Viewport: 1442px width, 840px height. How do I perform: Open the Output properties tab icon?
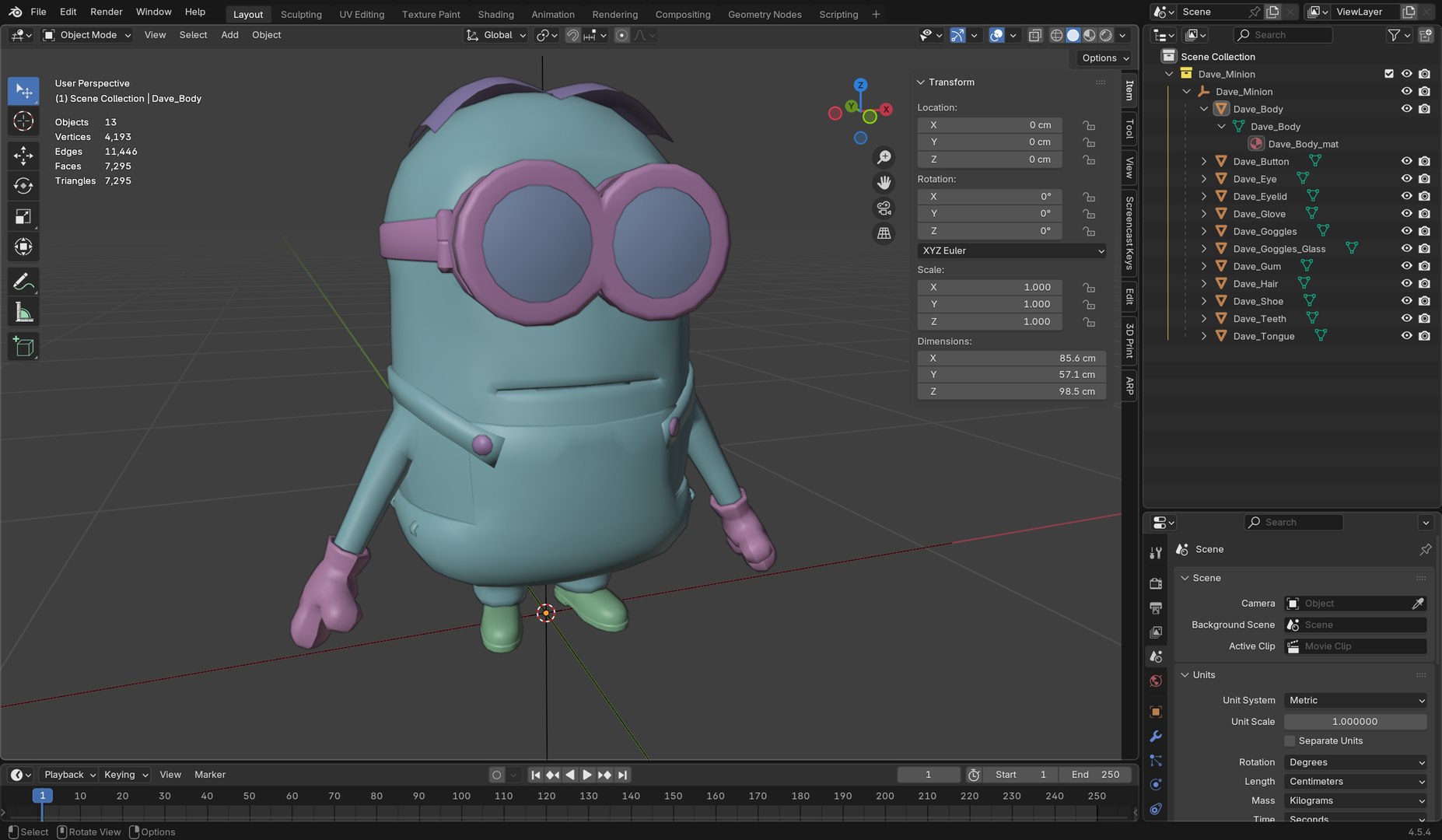click(1156, 608)
